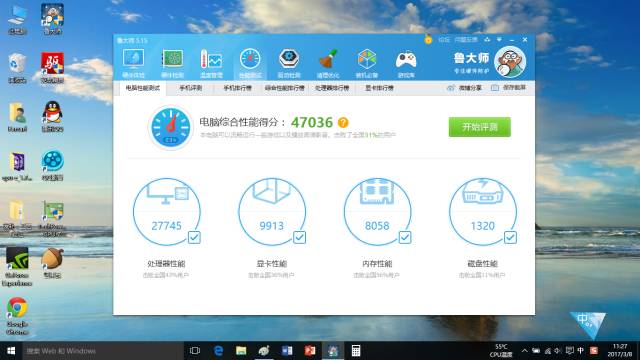Click the 中 input method tray indicator
640x360 pixels.
pos(580,351)
